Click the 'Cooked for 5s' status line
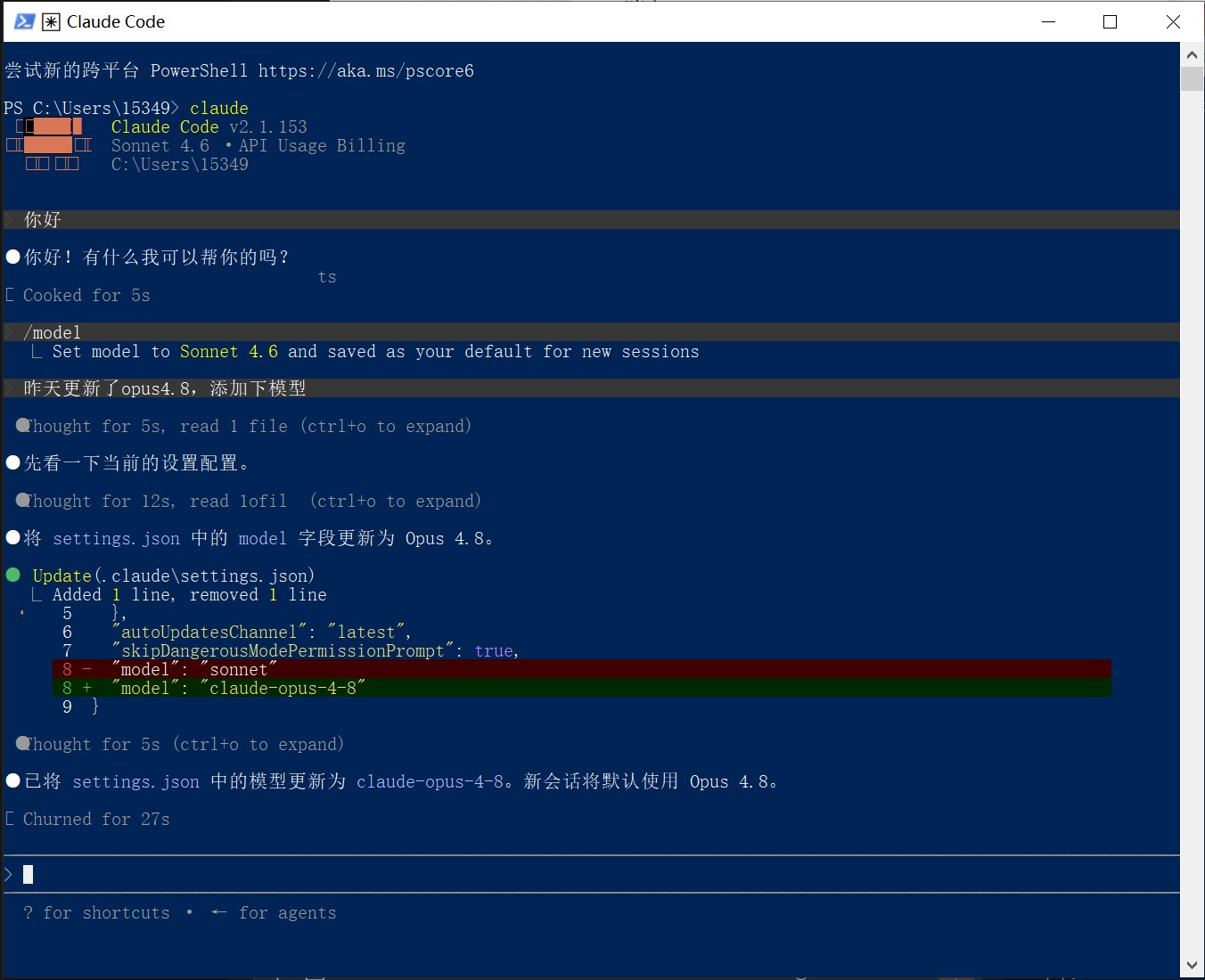This screenshot has width=1205, height=980. point(86,295)
